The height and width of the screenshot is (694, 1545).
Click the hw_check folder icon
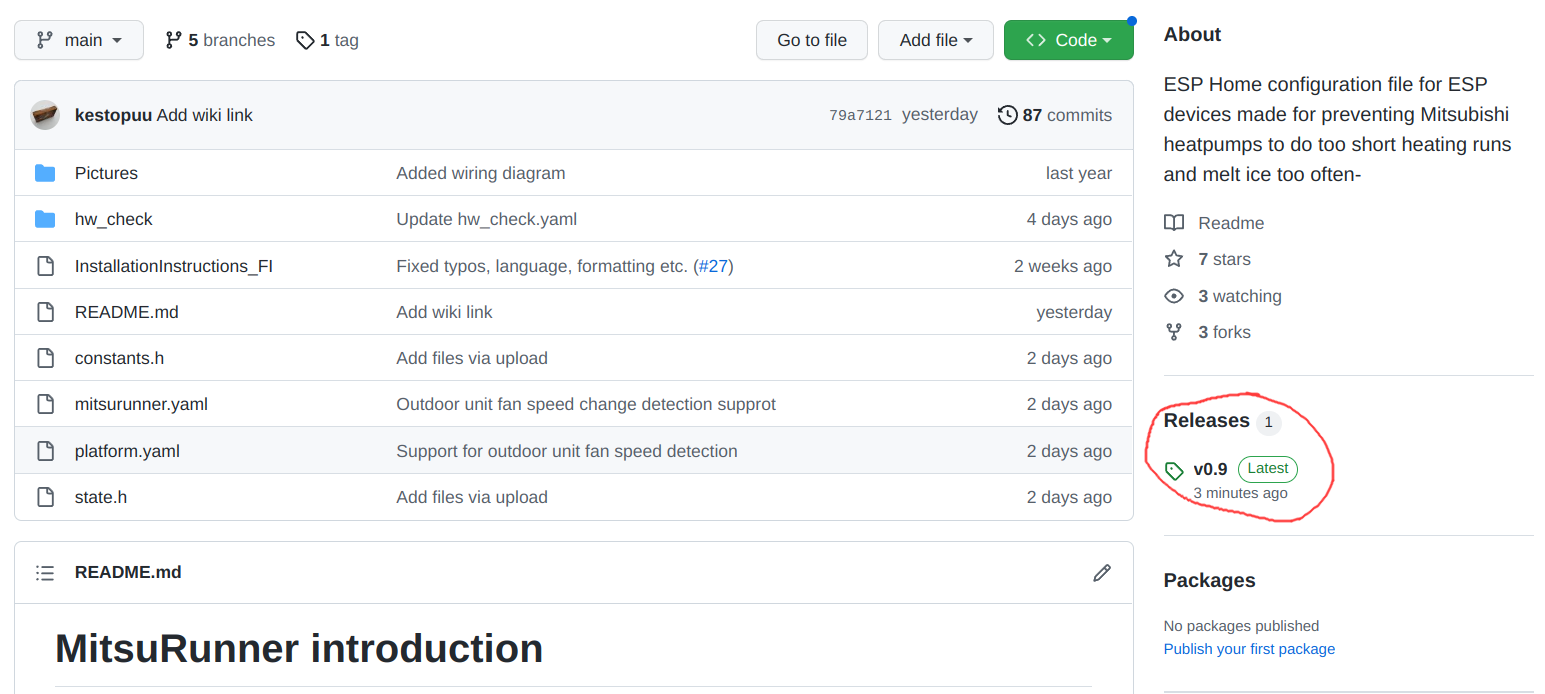tap(45, 219)
